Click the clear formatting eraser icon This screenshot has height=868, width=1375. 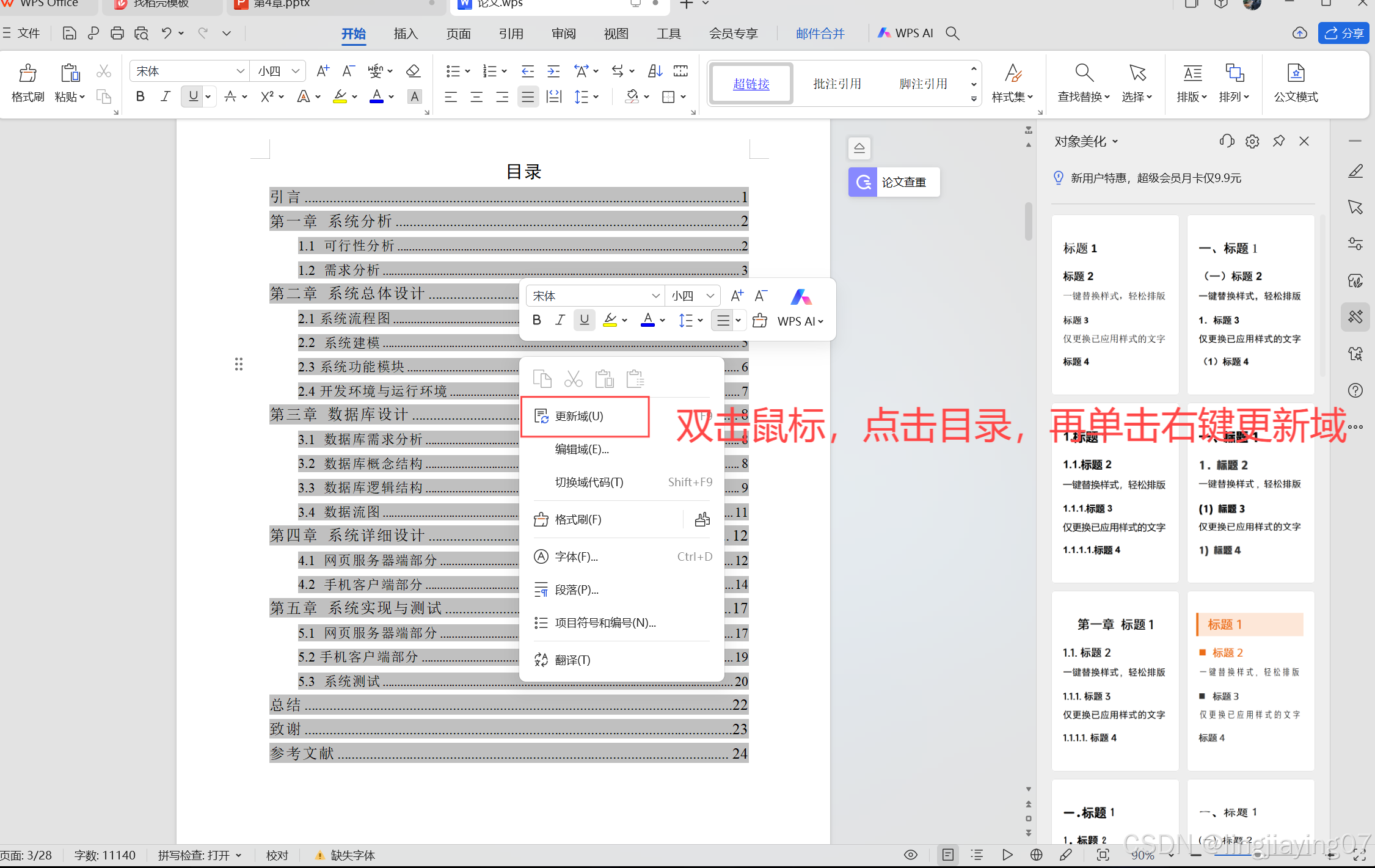pos(413,71)
